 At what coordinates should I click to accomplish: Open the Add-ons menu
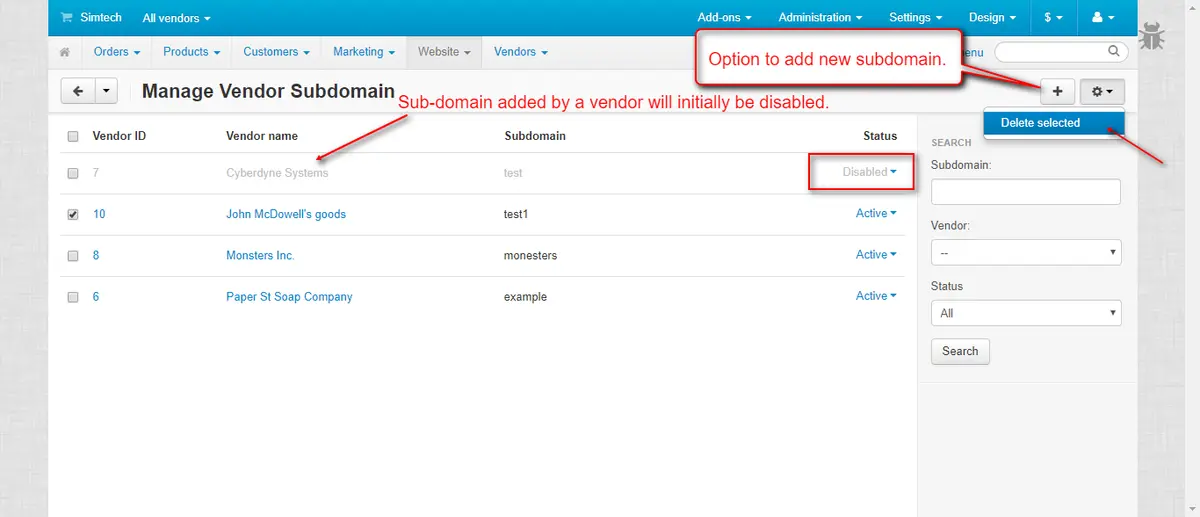724,17
